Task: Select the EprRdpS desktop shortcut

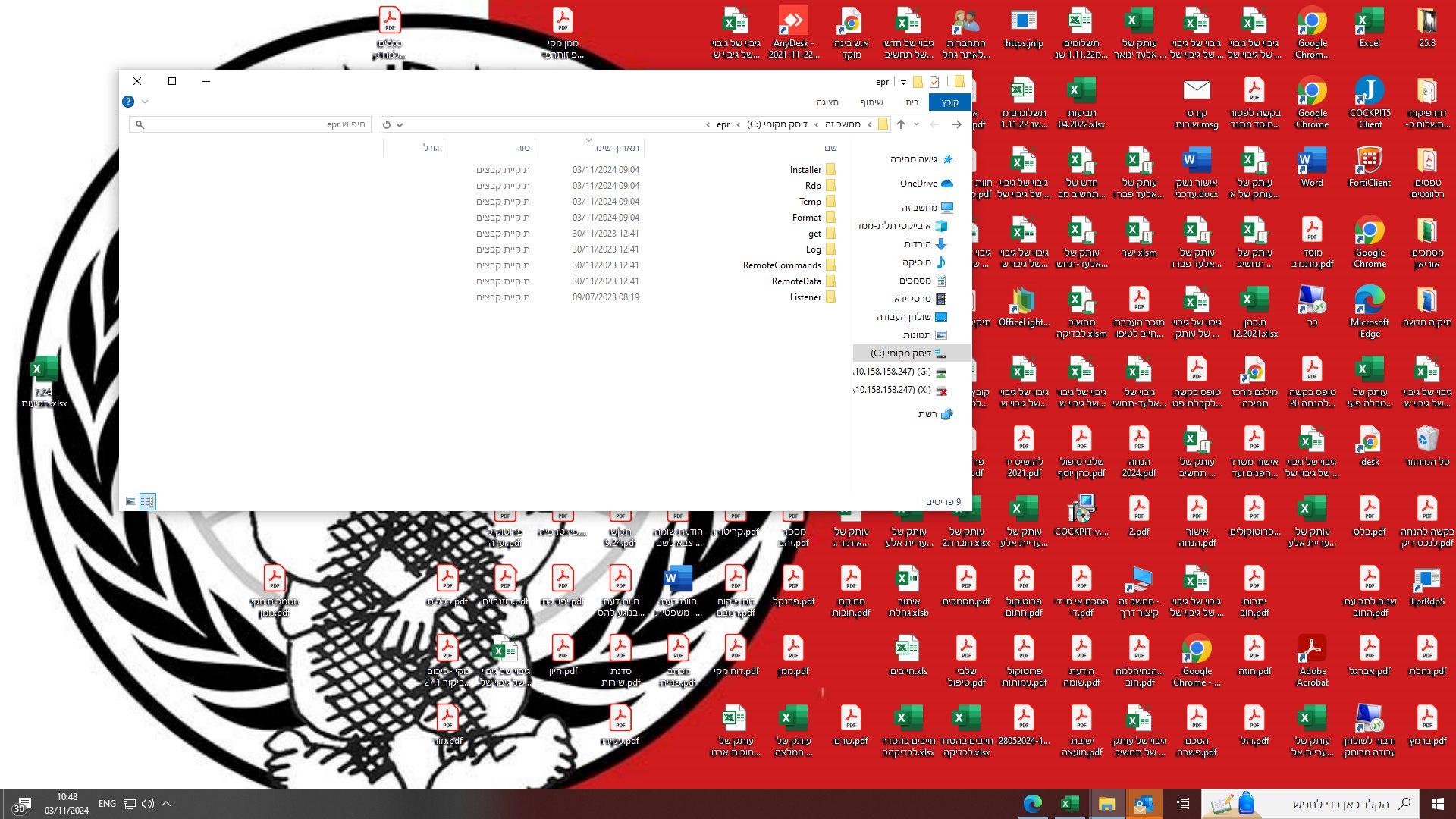Action: [1427, 585]
